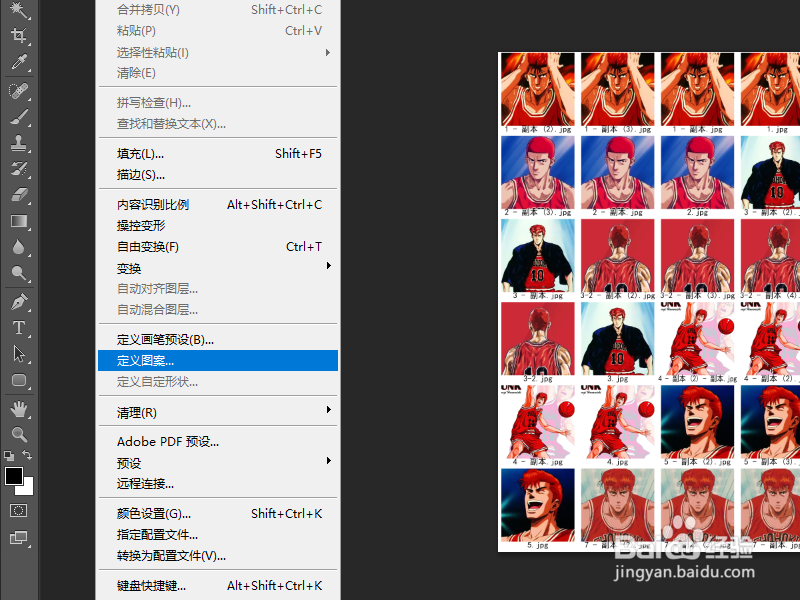Click the grayed 查找和替换文本(X)... menu item
800x600 pixels.
coord(218,124)
